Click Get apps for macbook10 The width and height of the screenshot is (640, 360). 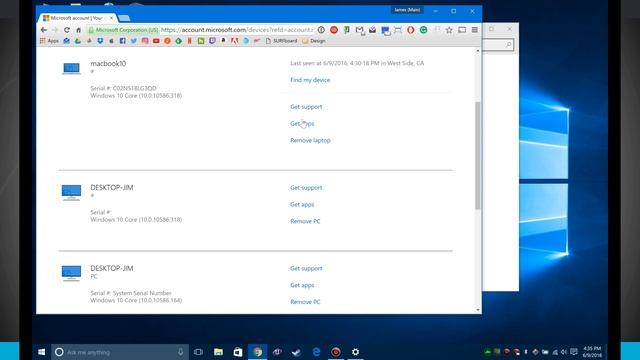[x=302, y=123]
